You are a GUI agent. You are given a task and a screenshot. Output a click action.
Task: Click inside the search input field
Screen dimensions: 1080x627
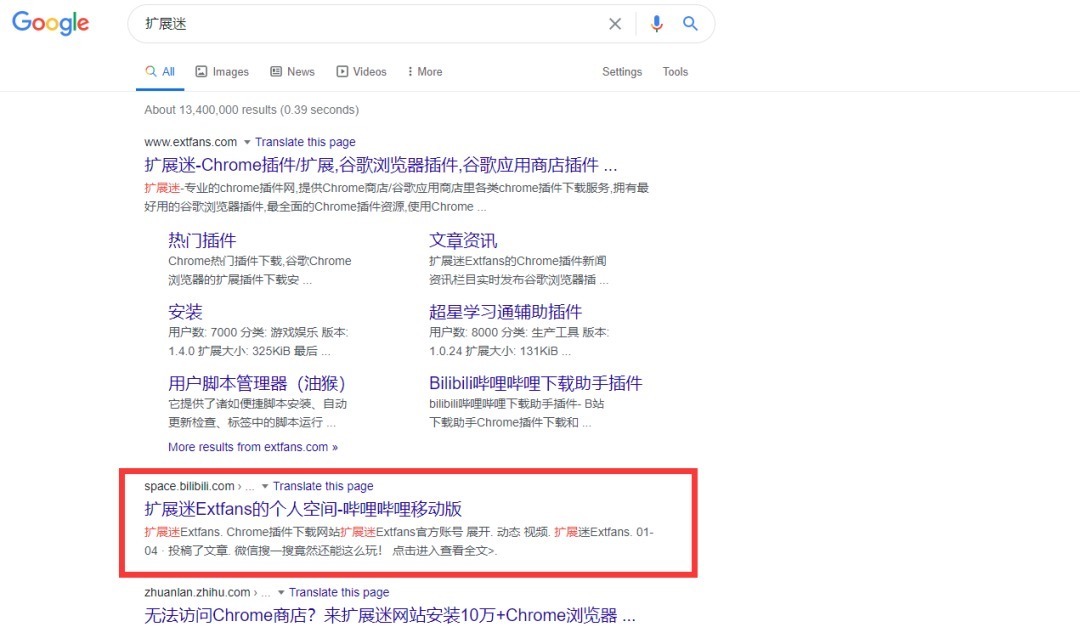tap(370, 24)
